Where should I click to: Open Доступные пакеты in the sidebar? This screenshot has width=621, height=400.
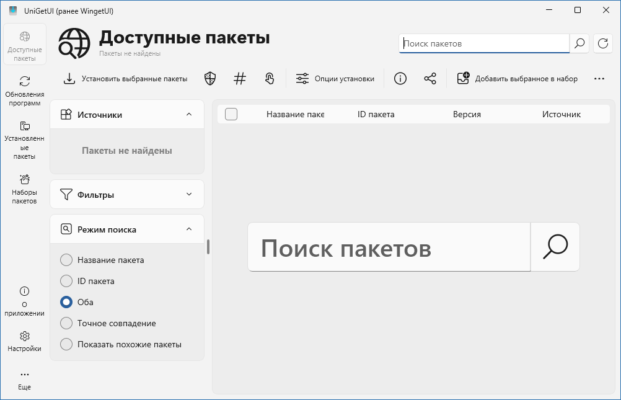(25, 45)
